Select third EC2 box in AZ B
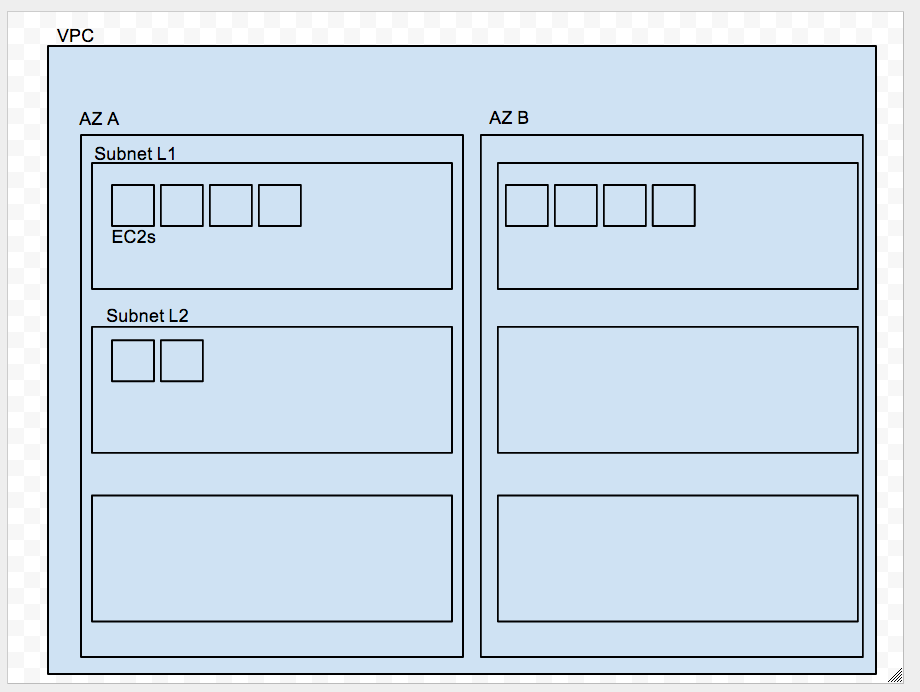This screenshot has height=692, width=920. (x=625, y=205)
